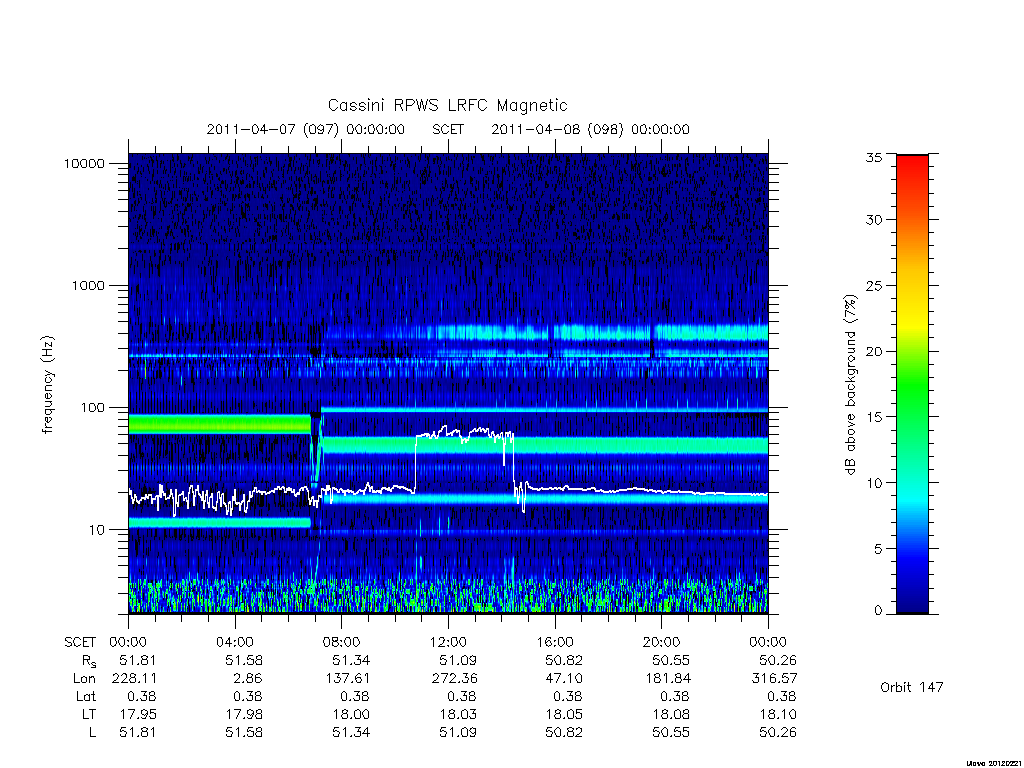
Task: Click the '1000' frequency tick label
Action: tap(88, 285)
